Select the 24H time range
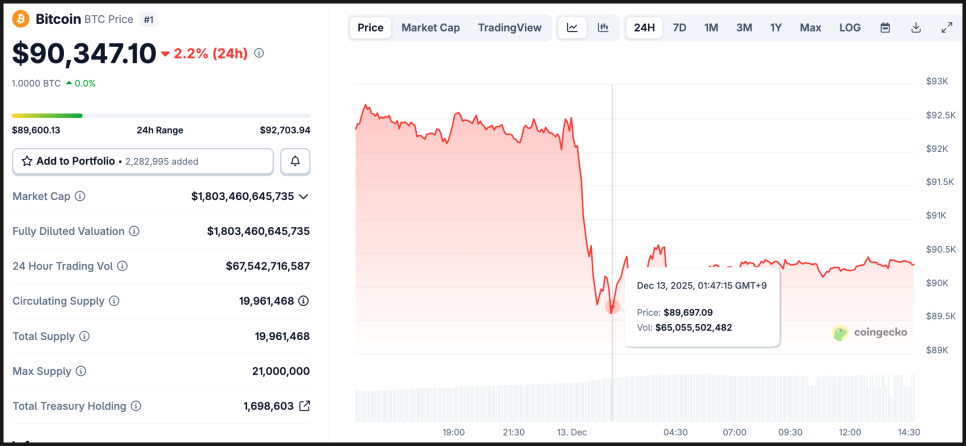Viewport: 966px width, 446px height. click(x=645, y=28)
